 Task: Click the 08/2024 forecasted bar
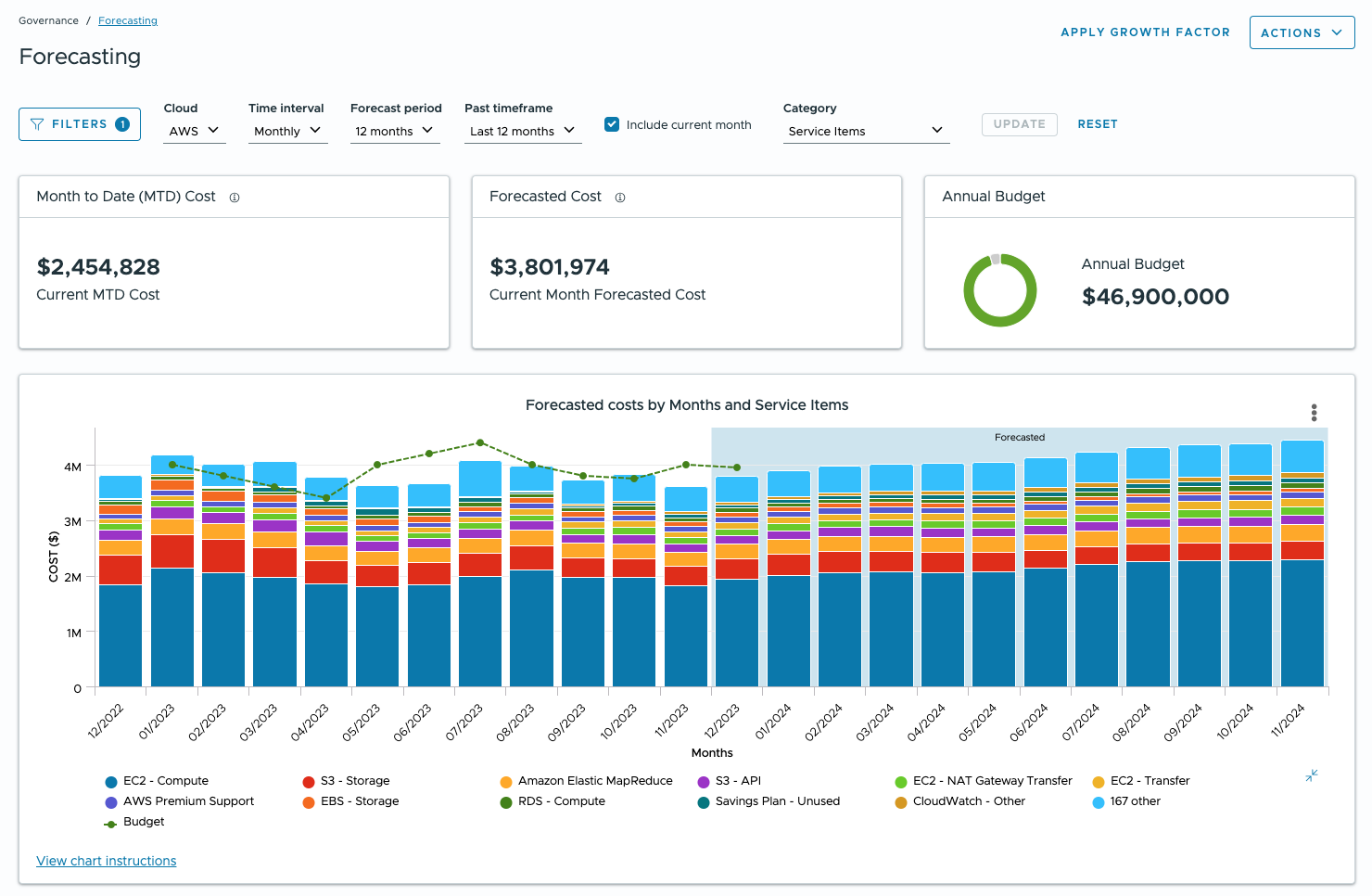(1148, 568)
